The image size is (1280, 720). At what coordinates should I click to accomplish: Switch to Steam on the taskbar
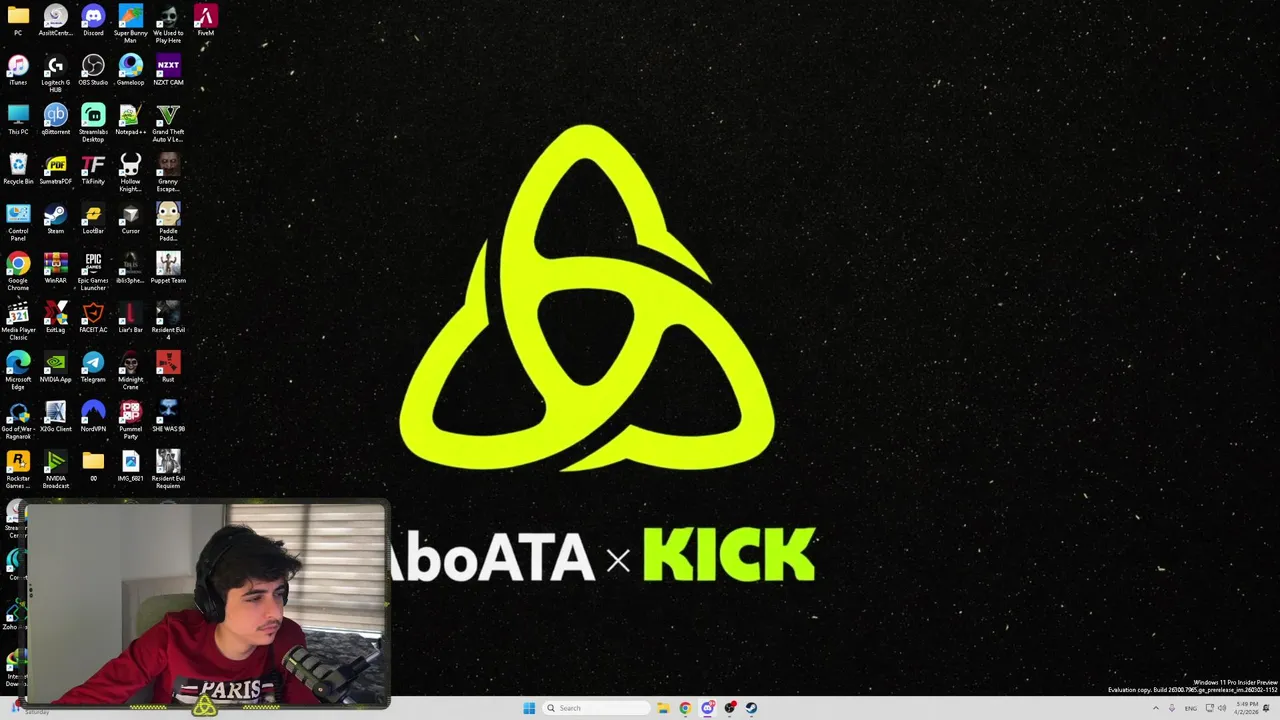point(751,708)
